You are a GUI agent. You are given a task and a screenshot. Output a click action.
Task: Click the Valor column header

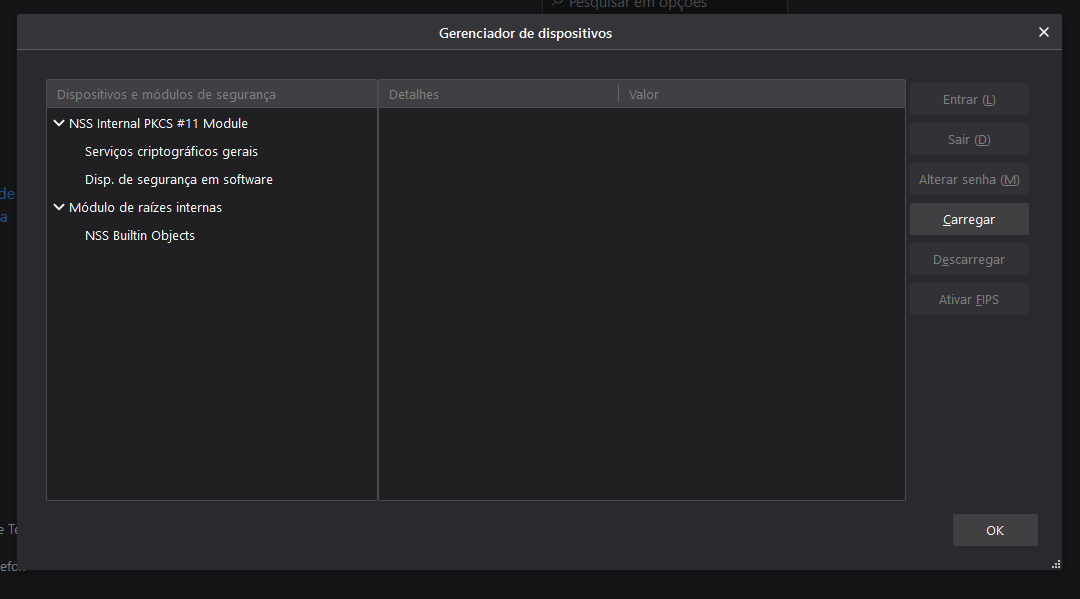click(x=760, y=94)
